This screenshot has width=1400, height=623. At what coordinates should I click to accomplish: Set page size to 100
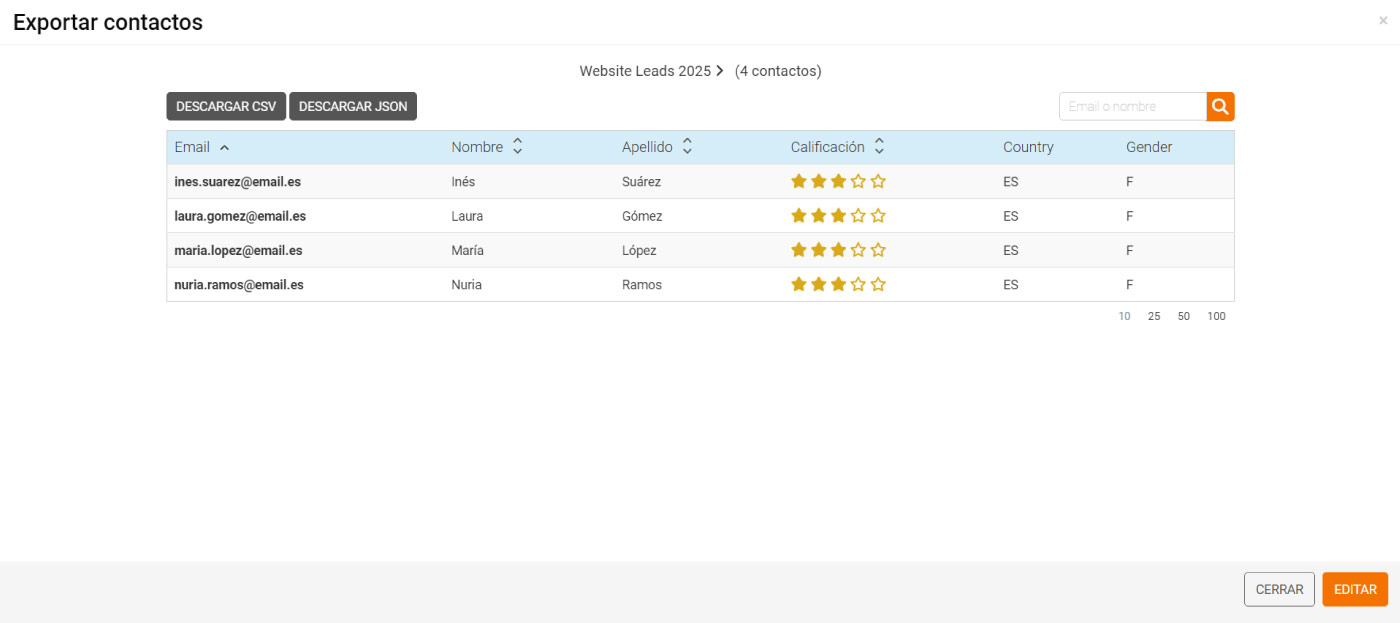[x=1216, y=316]
